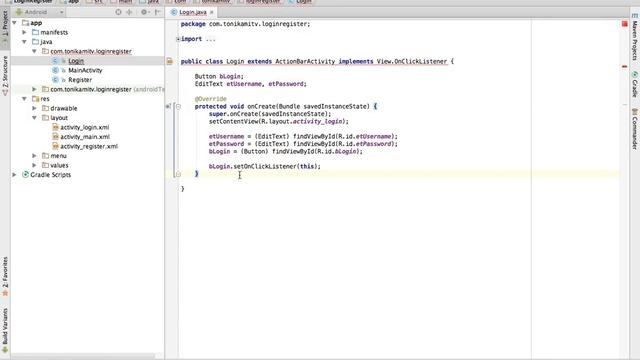Viewport: 640px width, 360px height.
Task: Expand the folded import block
Action: coord(178,39)
